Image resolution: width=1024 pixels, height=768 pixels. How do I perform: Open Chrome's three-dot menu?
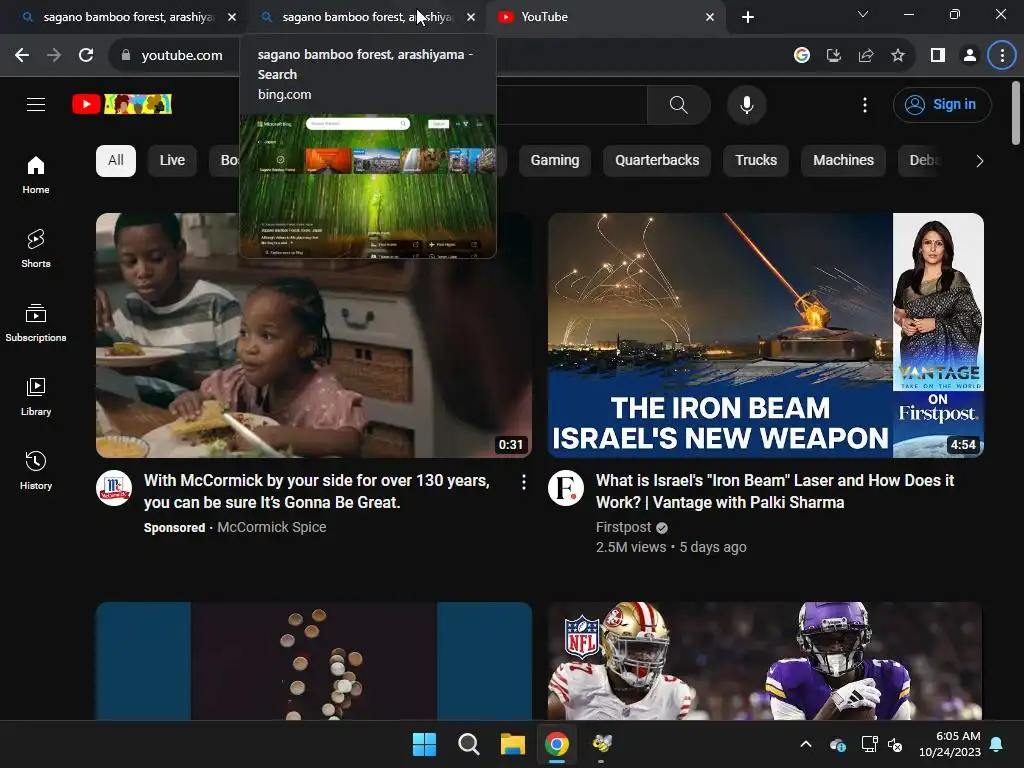click(1002, 56)
